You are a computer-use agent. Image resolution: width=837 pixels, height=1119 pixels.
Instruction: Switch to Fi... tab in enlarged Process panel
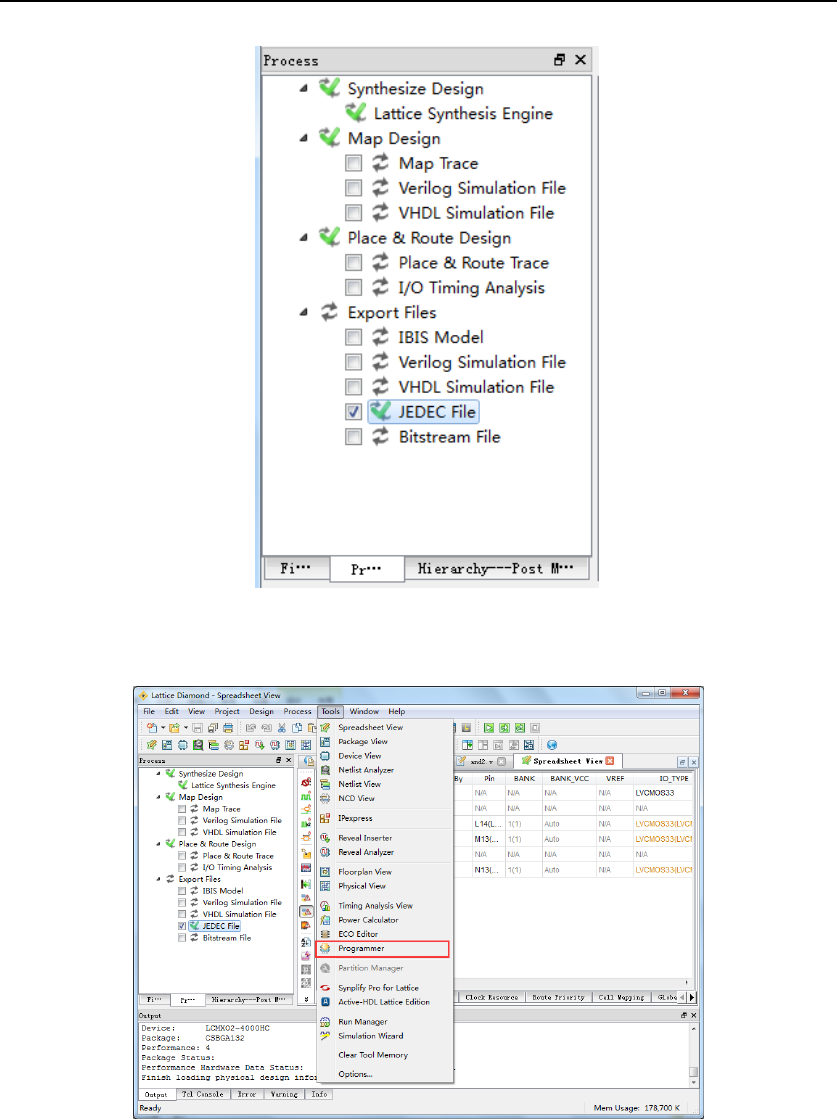coord(295,569)
